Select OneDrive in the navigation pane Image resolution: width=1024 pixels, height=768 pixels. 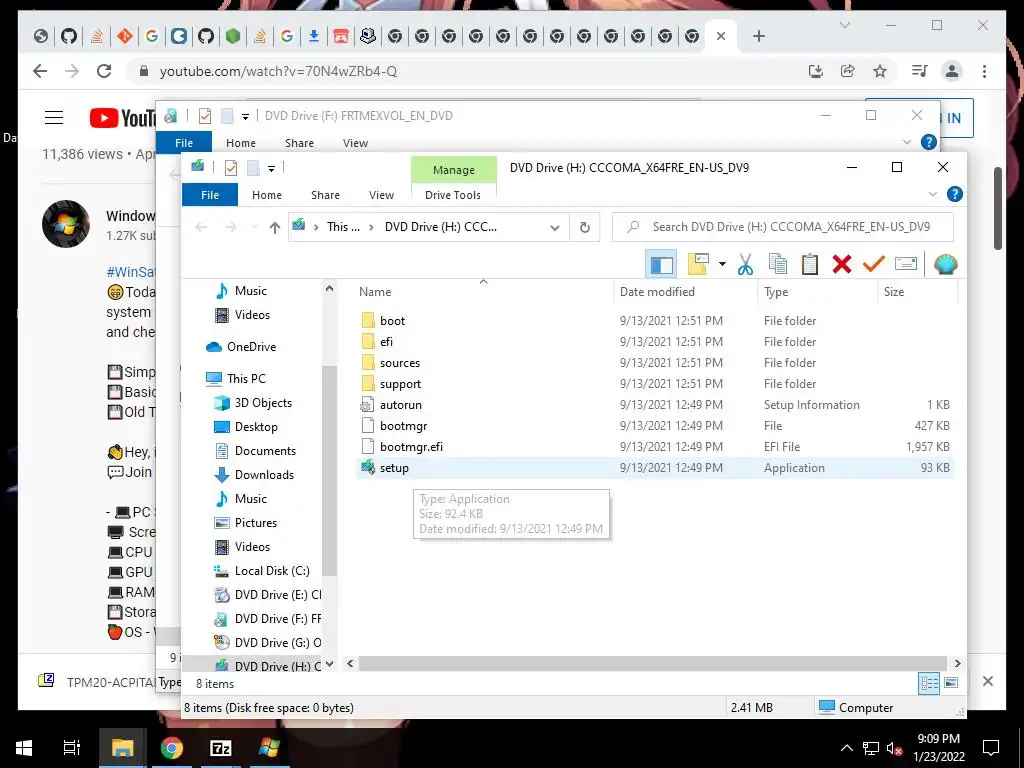(x=251, y=347)
